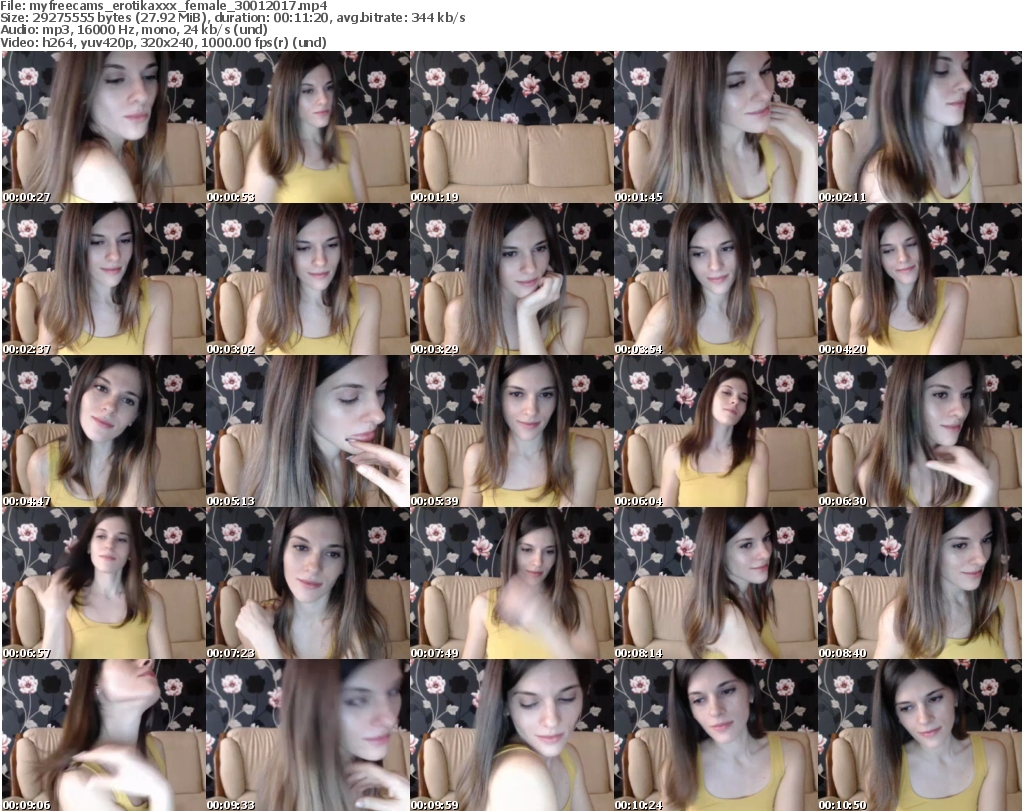
Task: Select the thumbnail stamped 00:10:24
Action: (x=716, y=735)
